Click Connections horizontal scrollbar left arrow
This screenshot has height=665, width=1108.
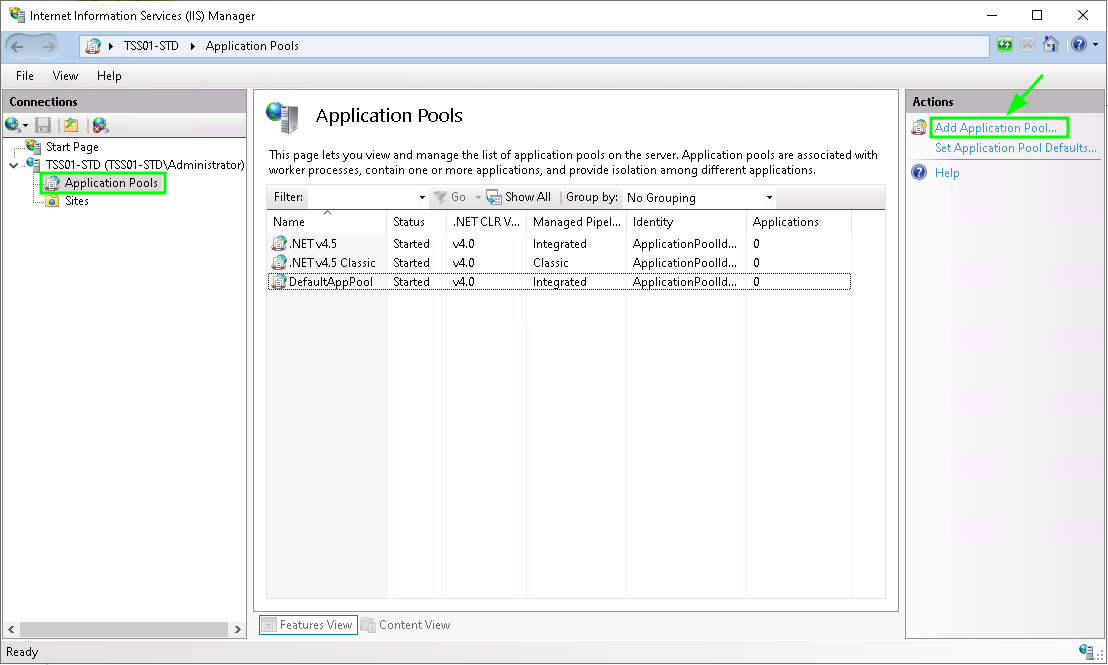[11, 629]
